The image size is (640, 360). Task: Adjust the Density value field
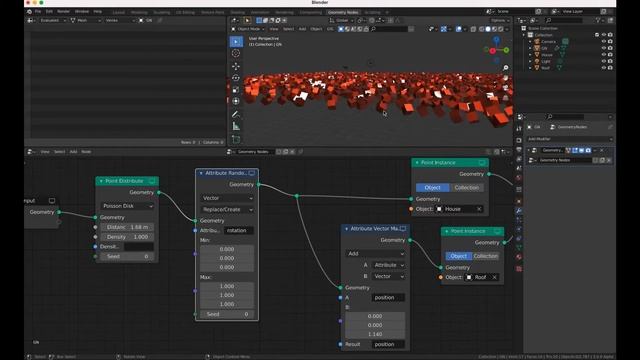(127, 237)
